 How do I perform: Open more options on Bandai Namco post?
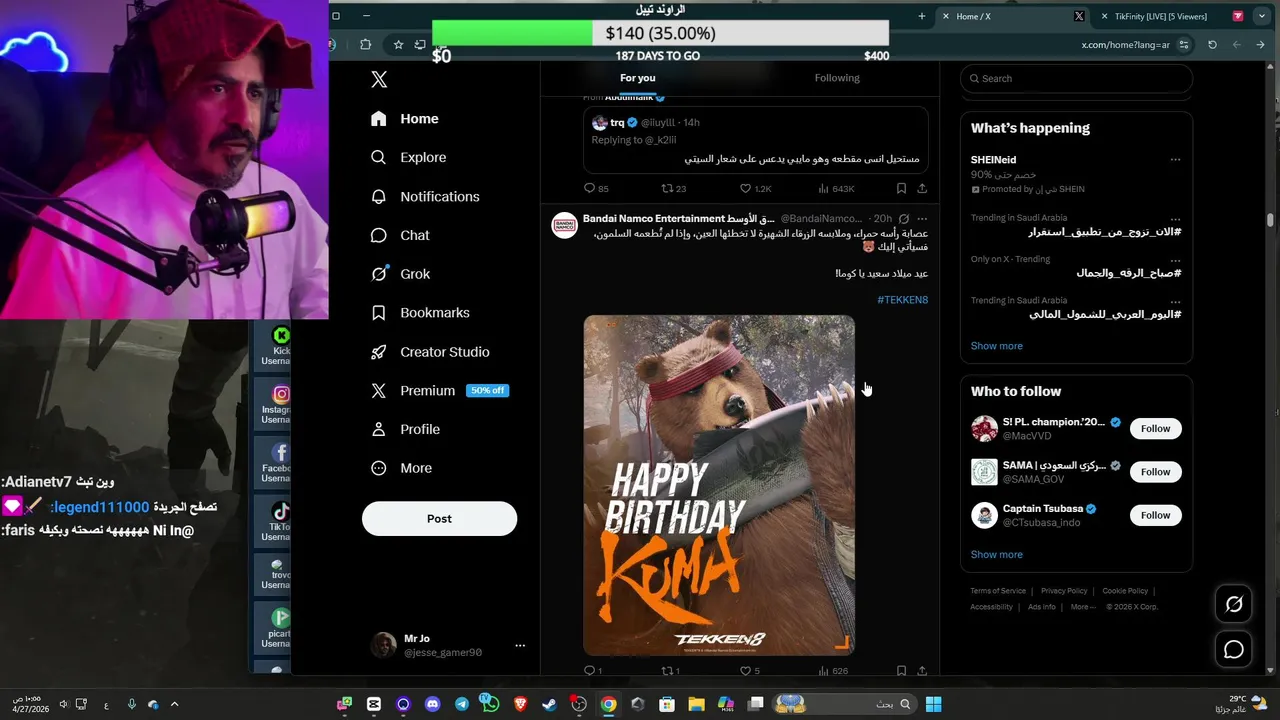coord(922,219)
